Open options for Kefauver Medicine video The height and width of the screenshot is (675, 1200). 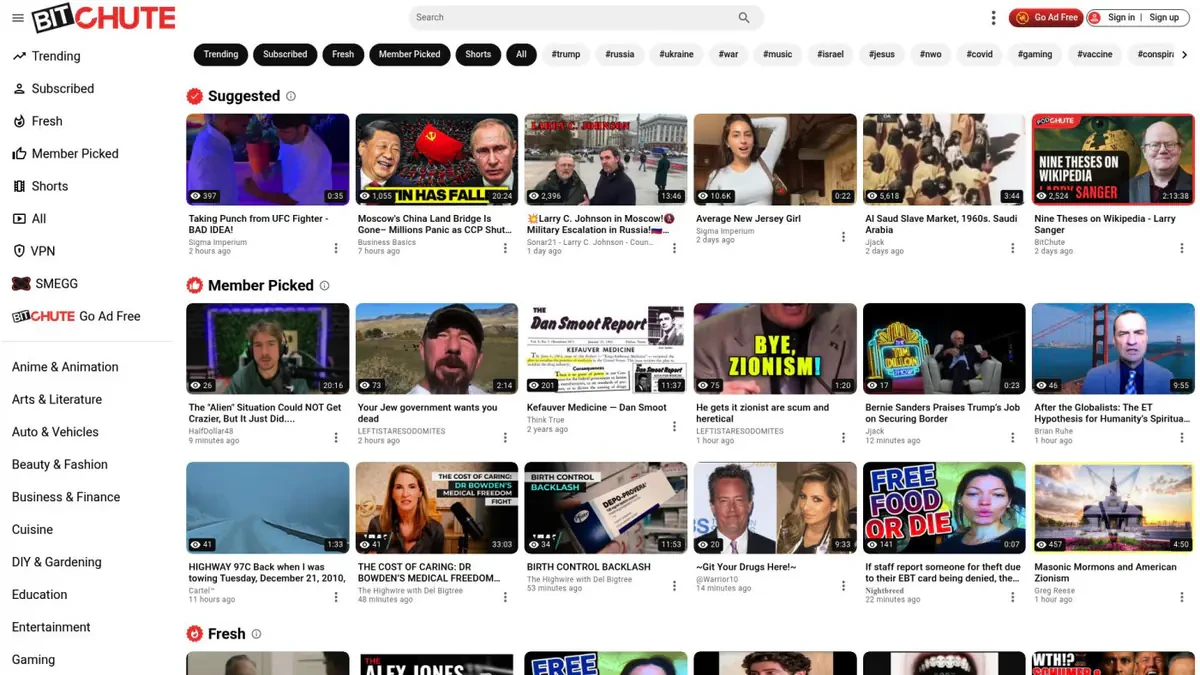point(674,426)
